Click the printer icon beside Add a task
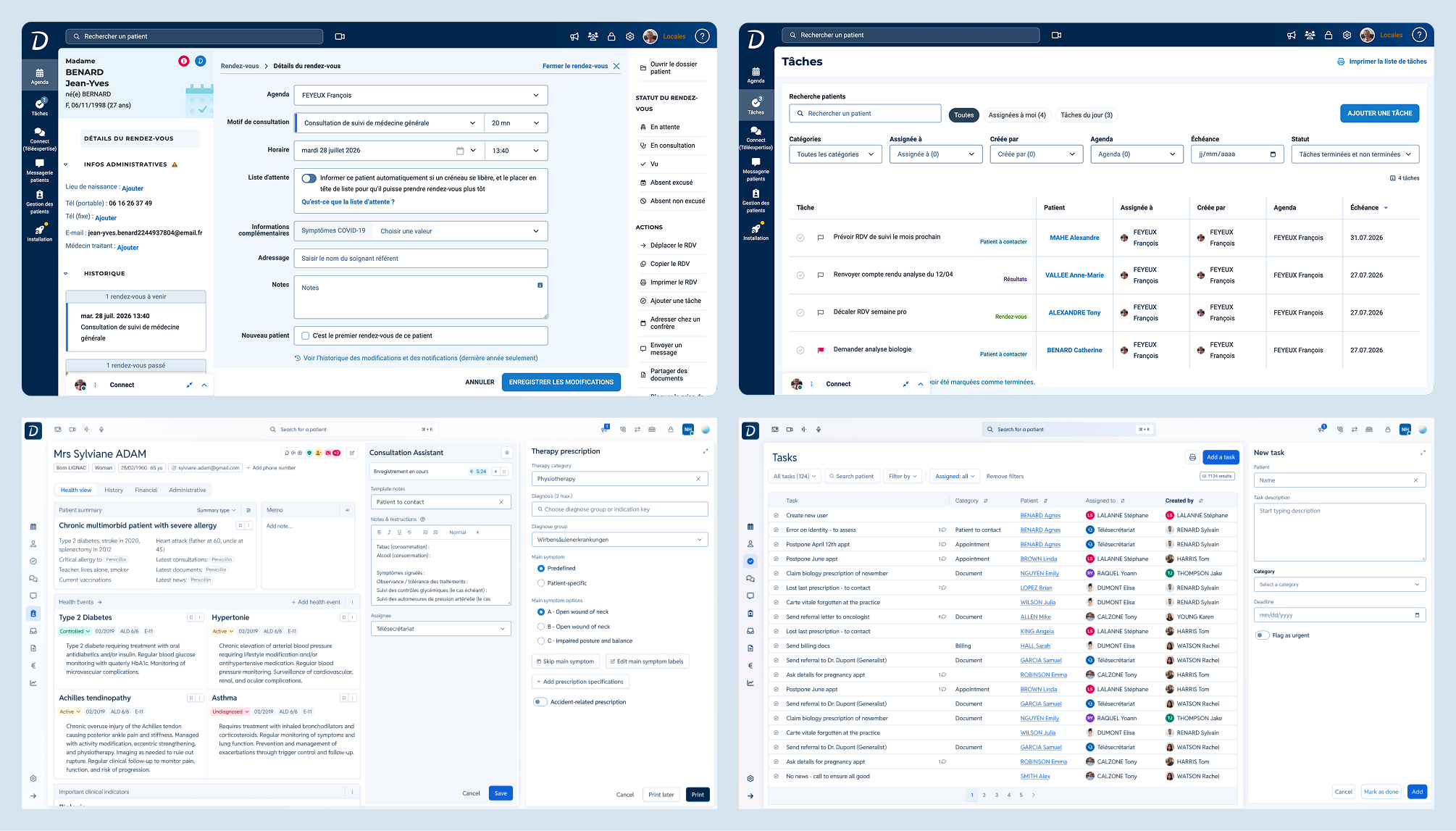This screenshot has height=831, width=1456. tap(1192, 457)
